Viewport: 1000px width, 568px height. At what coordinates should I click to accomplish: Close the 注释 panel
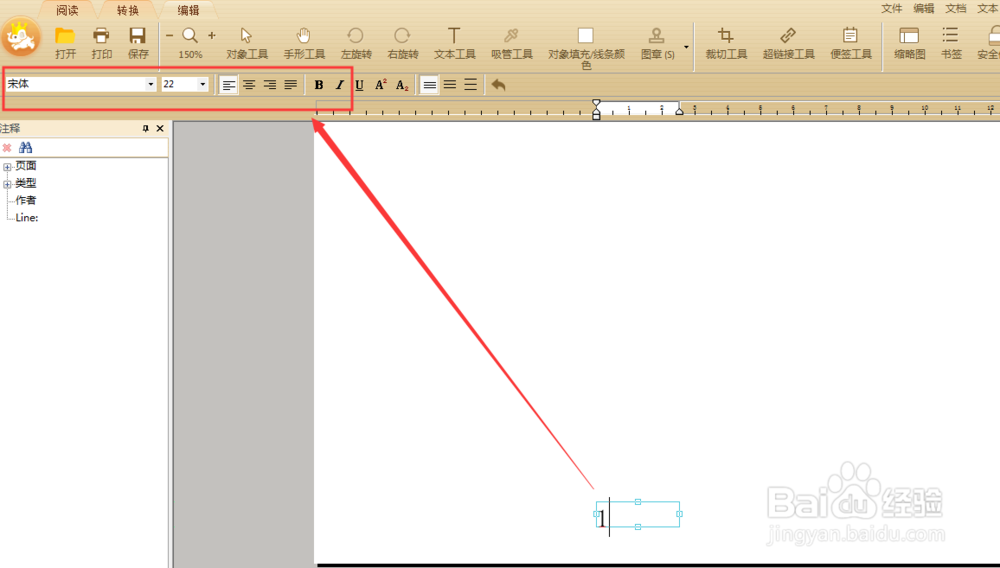[x=160, y=128]
